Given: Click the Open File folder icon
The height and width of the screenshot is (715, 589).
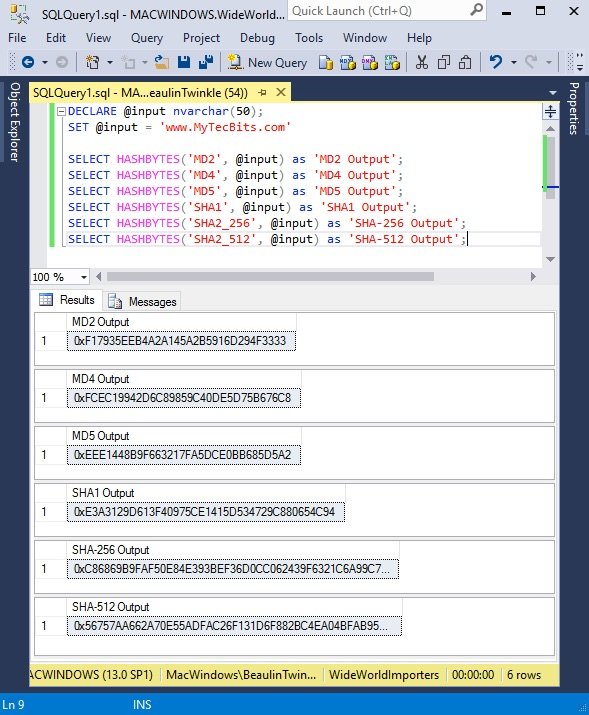Looking at the screenshot, I should pos(161,62).
